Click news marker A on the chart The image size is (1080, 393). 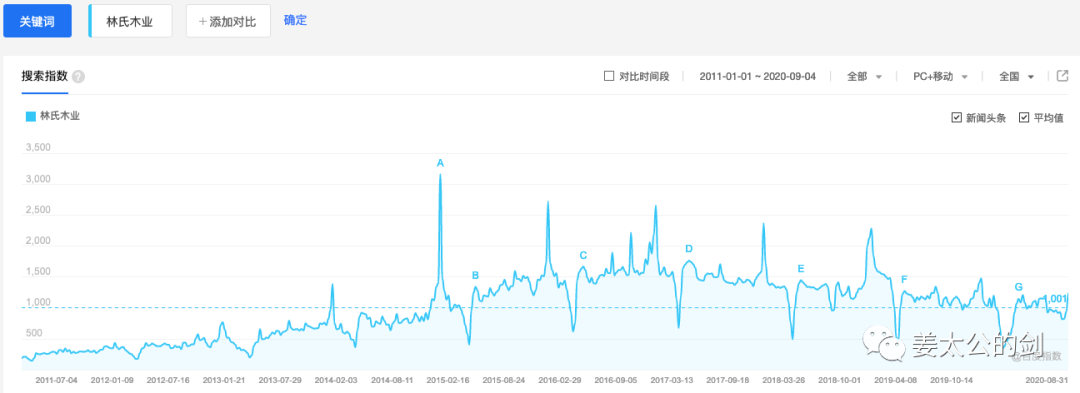441,163
